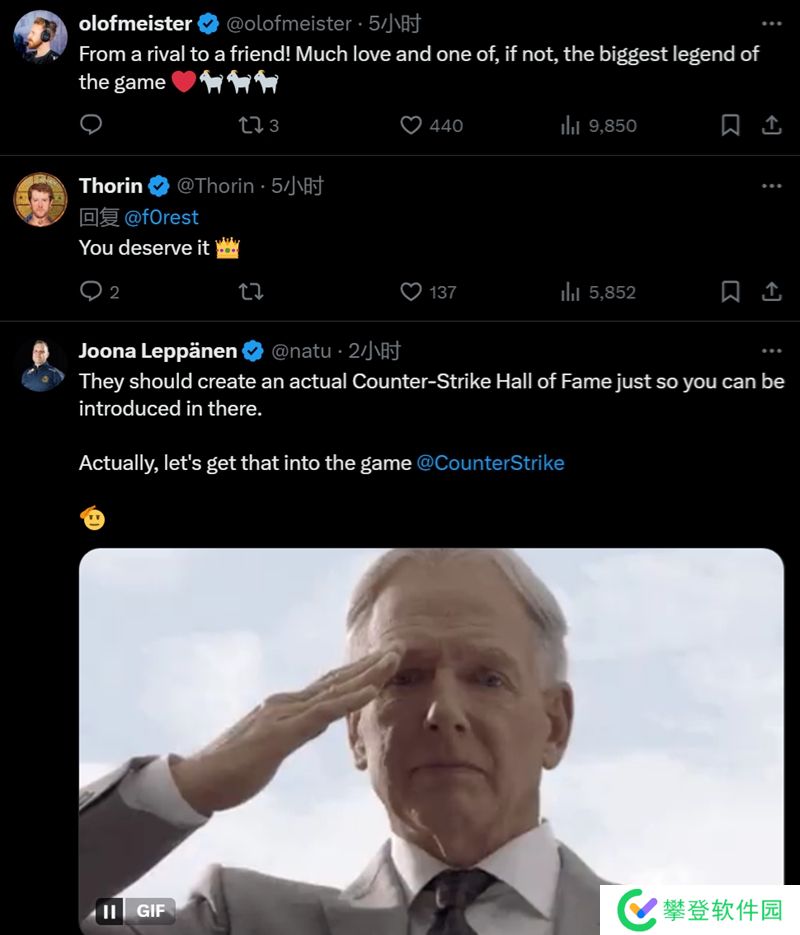Image resolution: width=800 pixels, height=935 pixels.
Task: Share Thorin's tweet
Action: [772, 292]
